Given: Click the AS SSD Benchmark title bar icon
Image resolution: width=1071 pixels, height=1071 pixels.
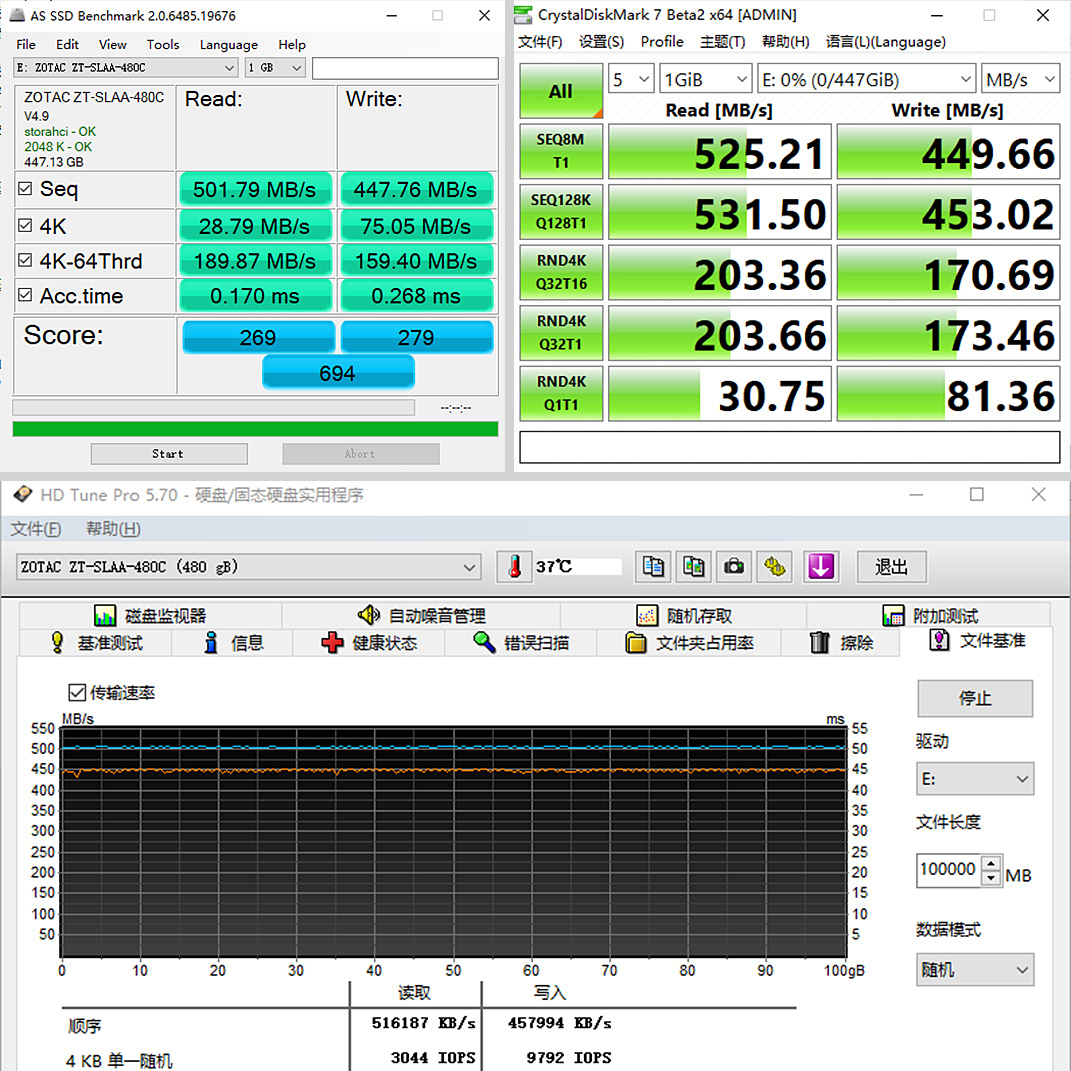Looking at the screenshot, I should 18,15.
